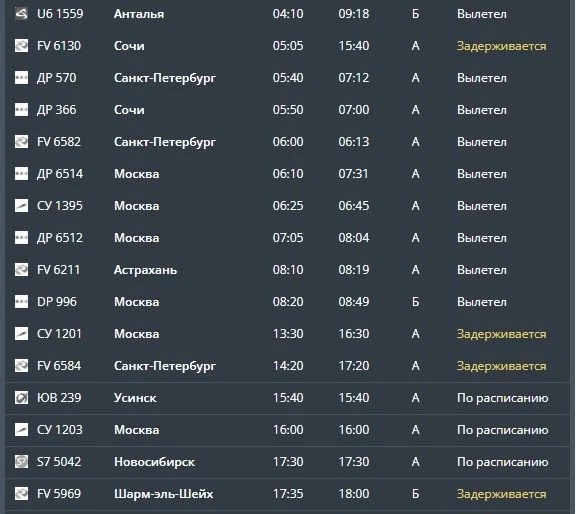
Task: Click the S7 airline icon beside S7 5042
Action: [21, 461]
